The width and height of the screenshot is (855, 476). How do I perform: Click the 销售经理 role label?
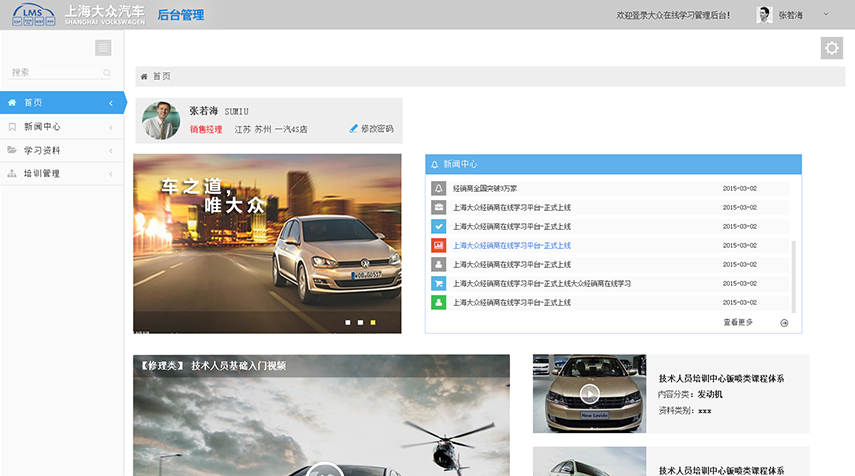pyautogui.click(x=206, y=129)
